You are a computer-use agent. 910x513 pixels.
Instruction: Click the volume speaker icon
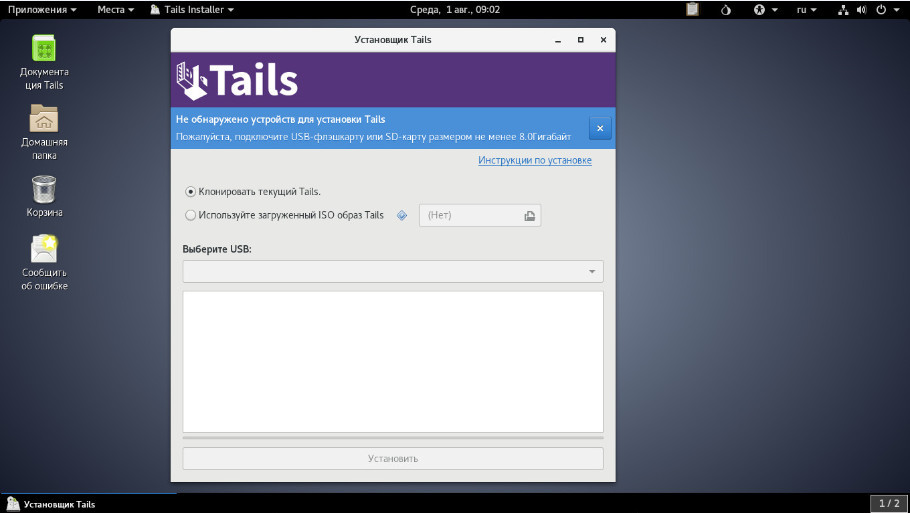tap(862, 9)
